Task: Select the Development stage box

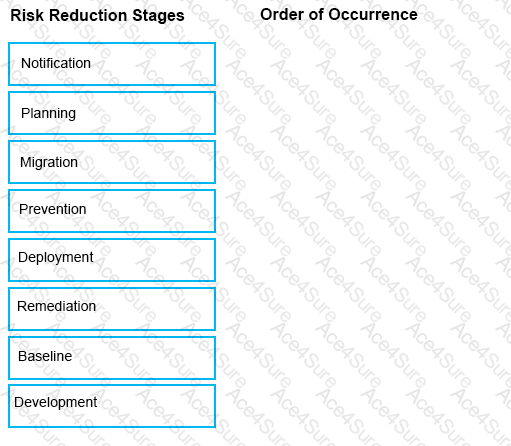Action: click(112, 406)
